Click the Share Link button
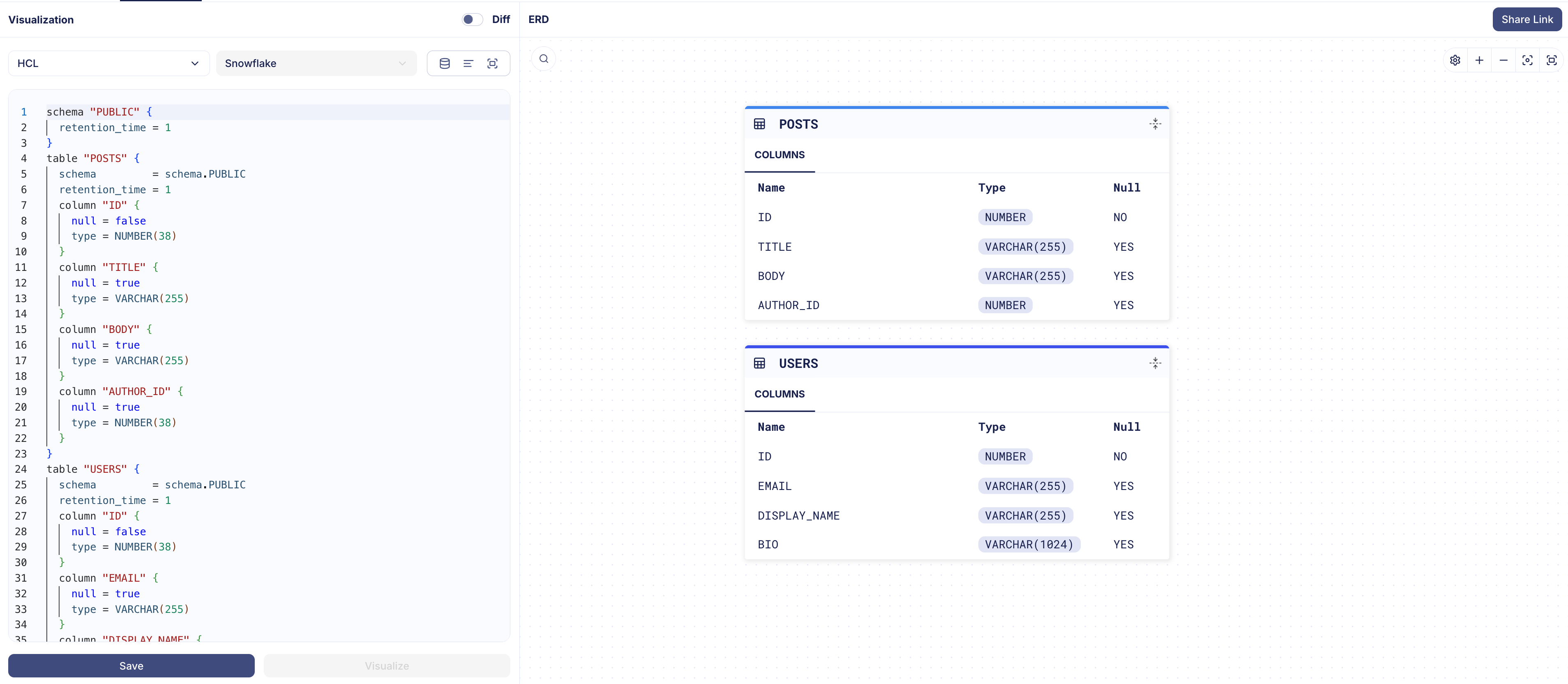1568x684 pixels. coord(1526,19)
